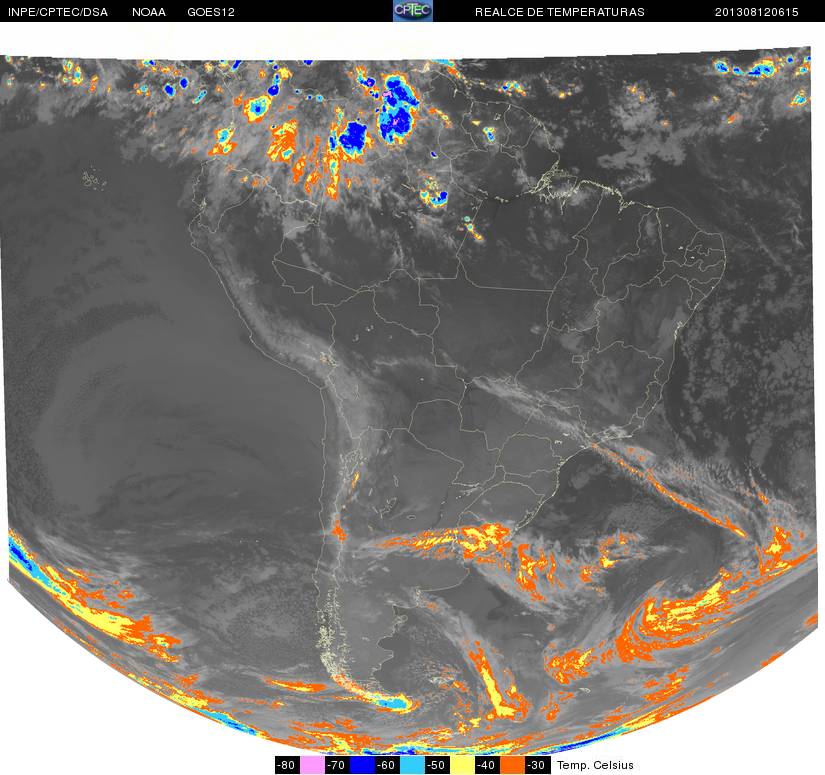825x775 pixels.
Task: Click the yellow legend swatch after -50
Action: pos(462,765)
